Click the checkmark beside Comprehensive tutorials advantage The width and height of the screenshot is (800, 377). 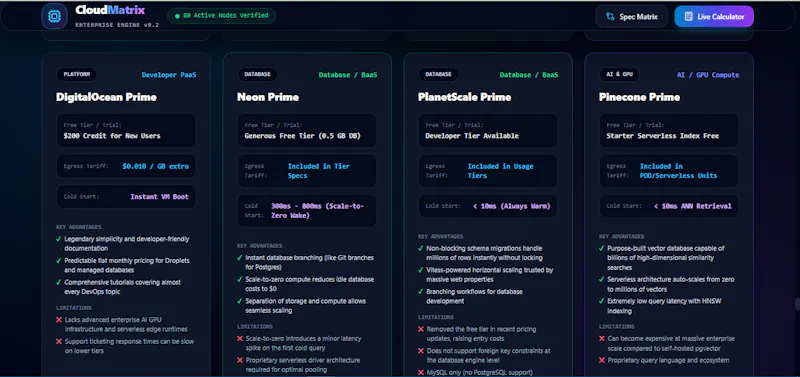[59, 282]
